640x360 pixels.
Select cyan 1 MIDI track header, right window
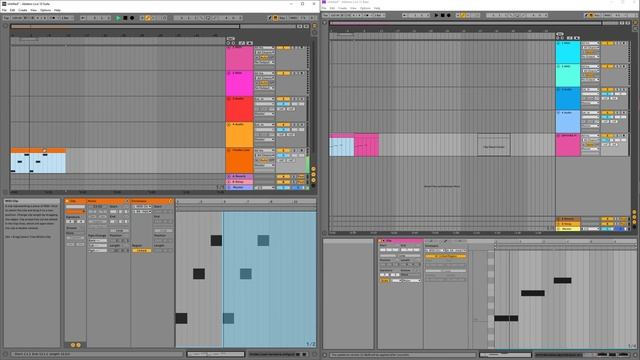click(x=568, y=52)
